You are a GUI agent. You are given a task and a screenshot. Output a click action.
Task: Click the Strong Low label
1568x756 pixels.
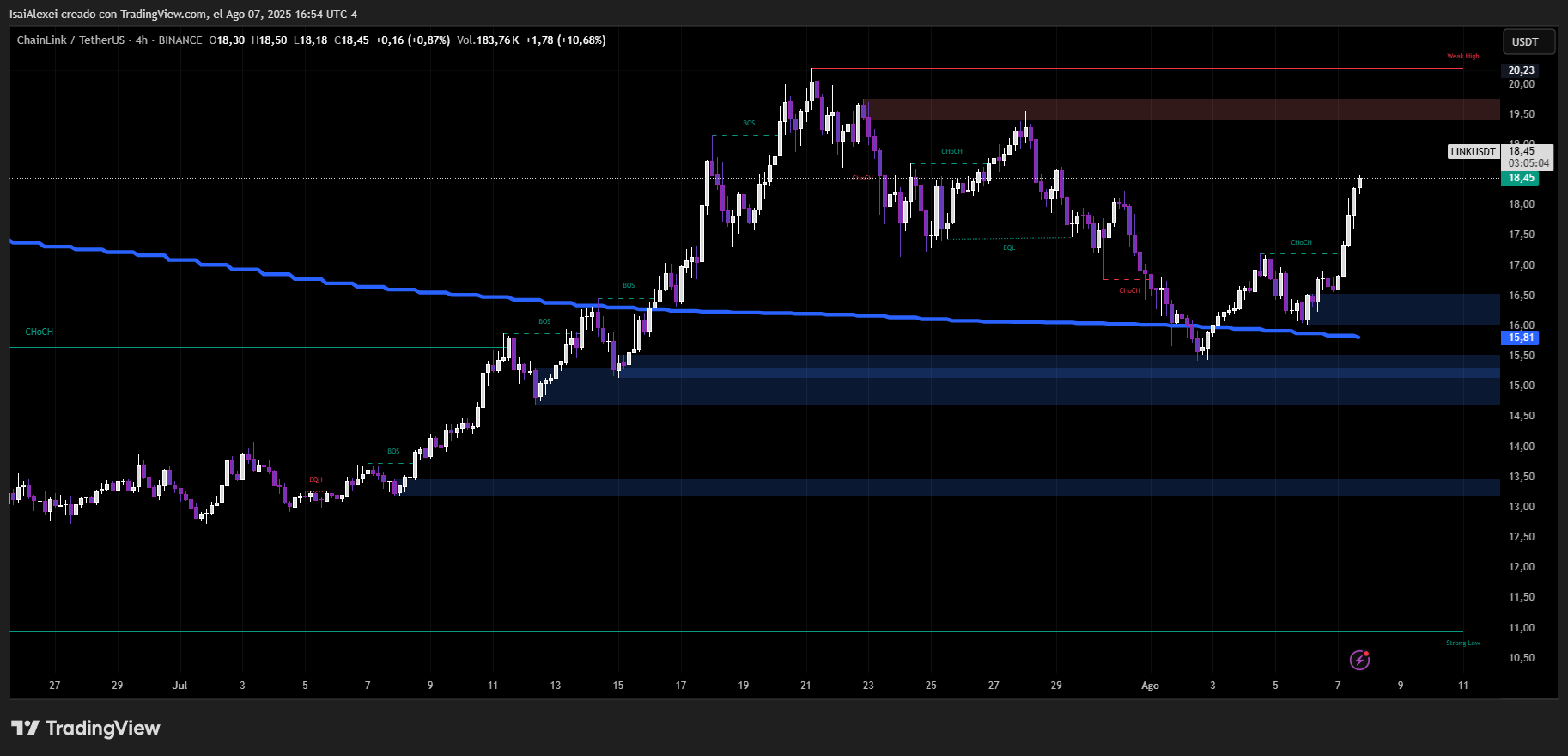(1462, 643)
